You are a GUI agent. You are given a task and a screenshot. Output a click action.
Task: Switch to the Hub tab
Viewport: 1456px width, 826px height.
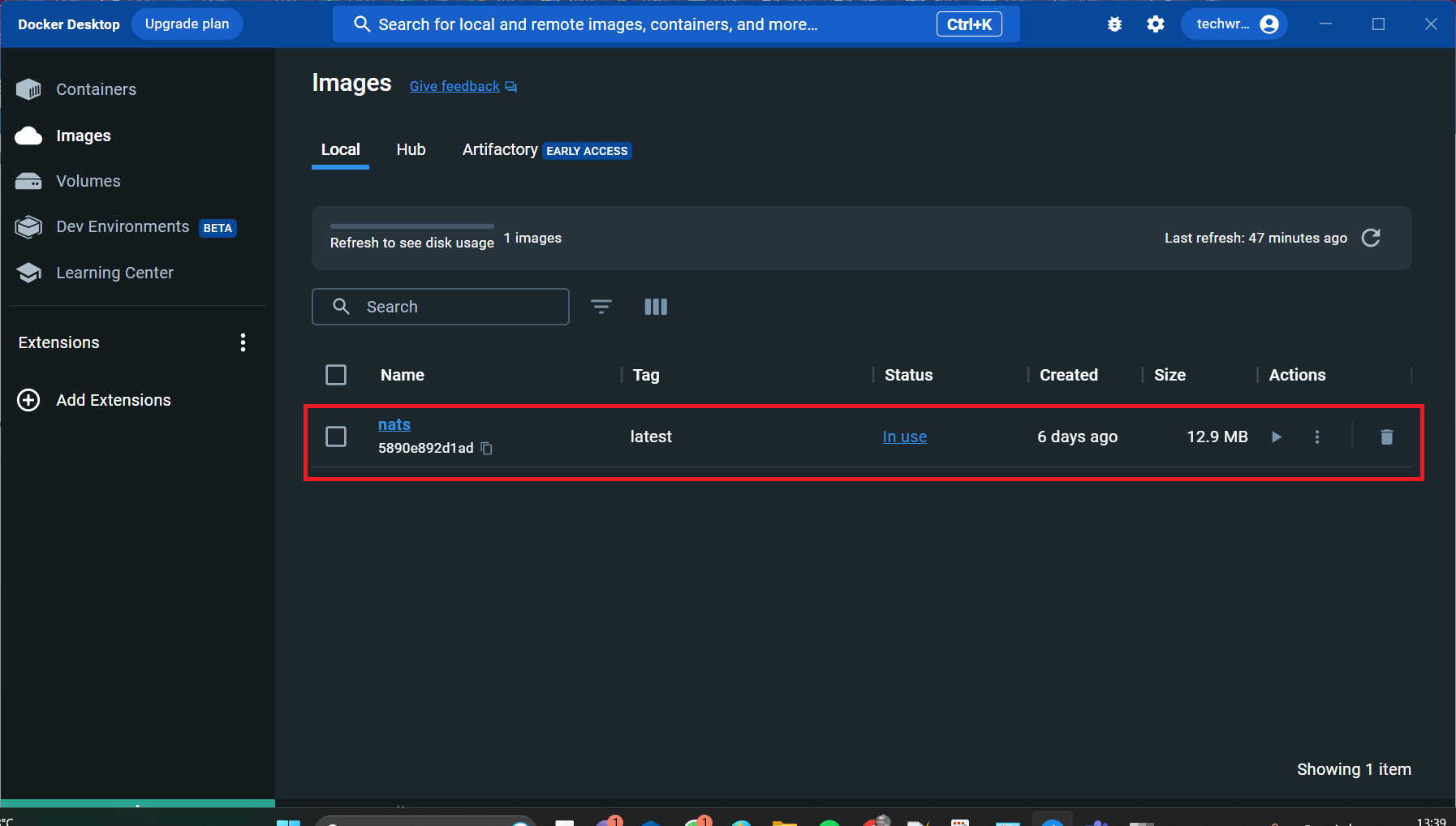pyautogui.click(x=411, y=150)
